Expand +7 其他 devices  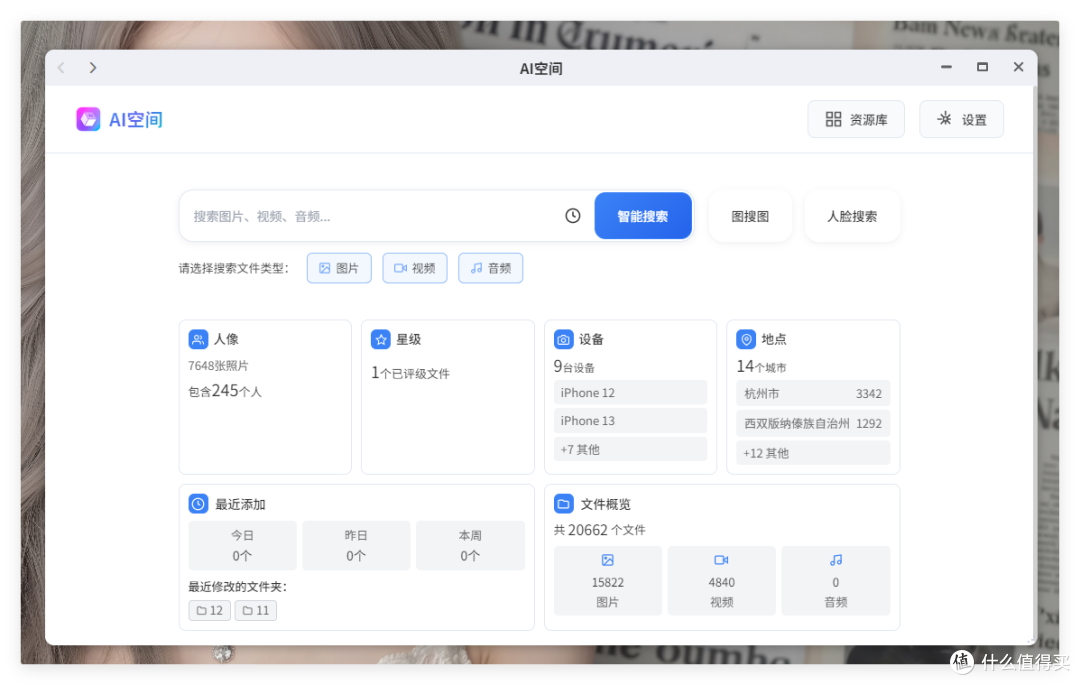(x=630, y=450)
